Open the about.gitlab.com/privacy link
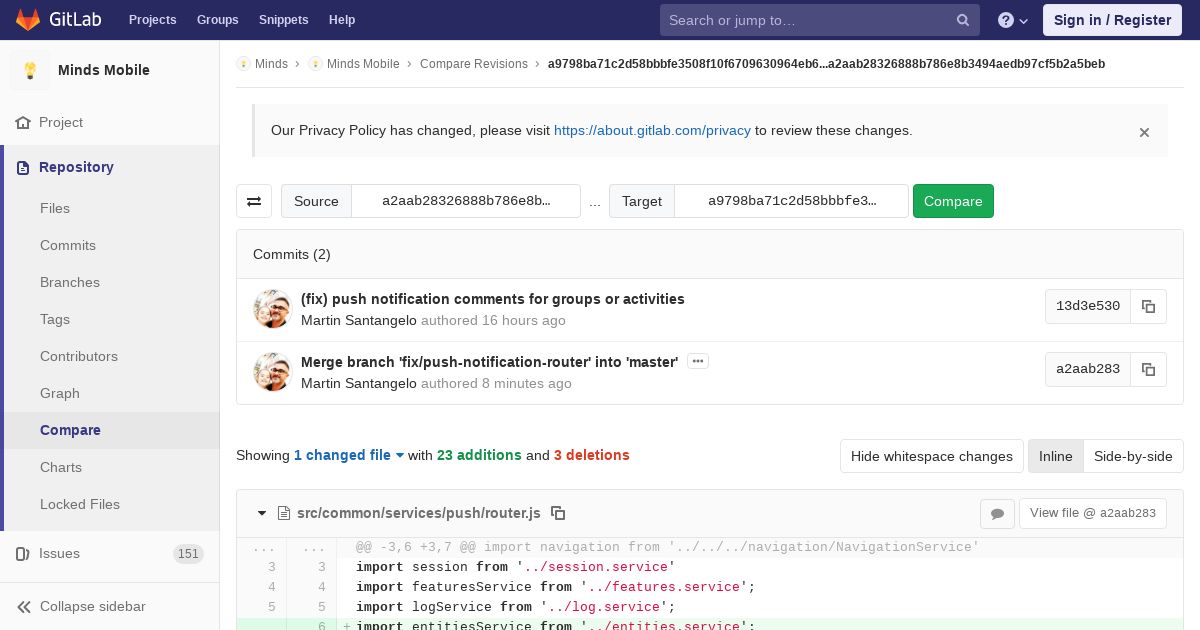Viewport: 1200px width, 630px height. [x=652, y=130]
